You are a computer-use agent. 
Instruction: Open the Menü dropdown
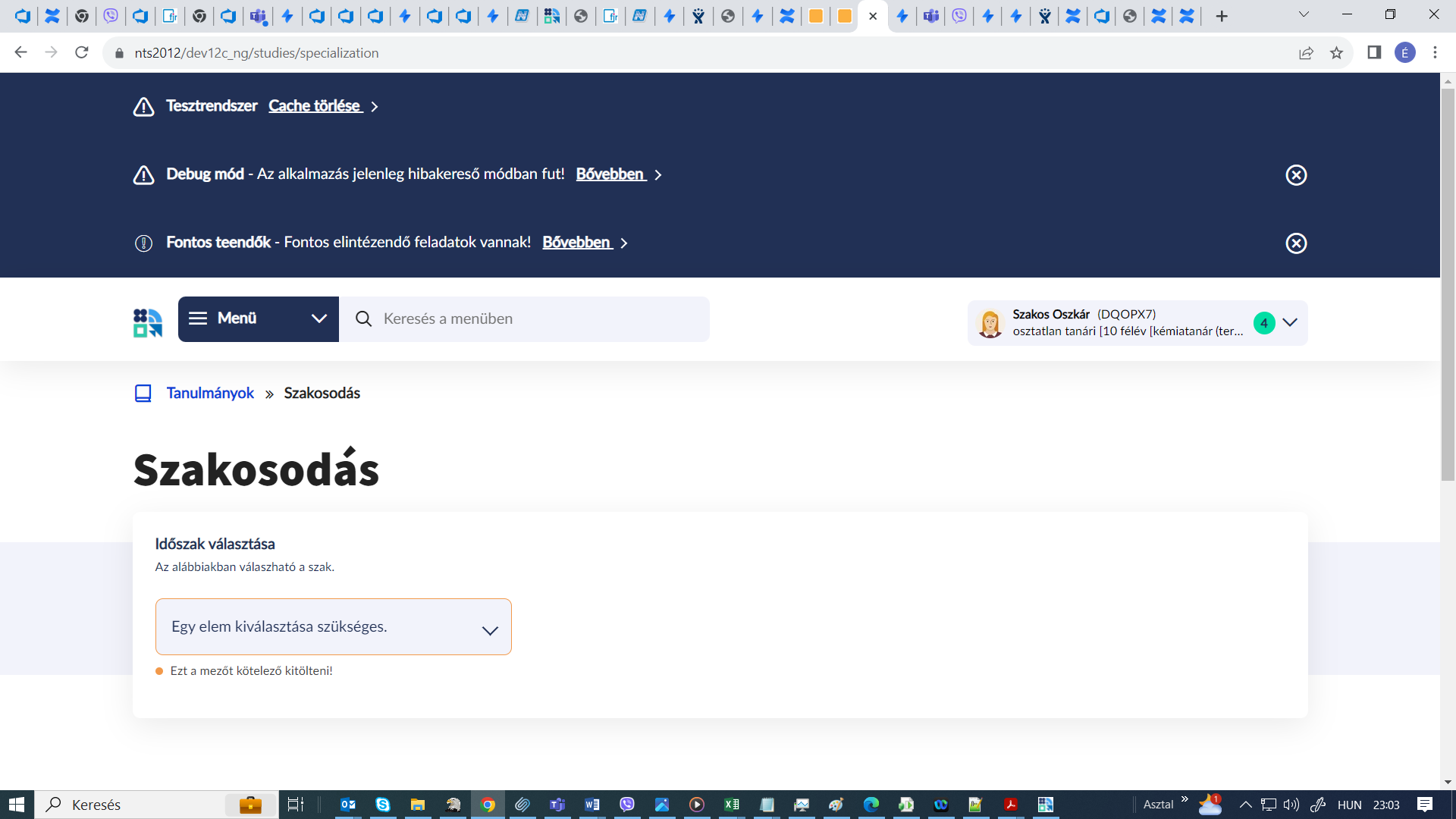258,318
